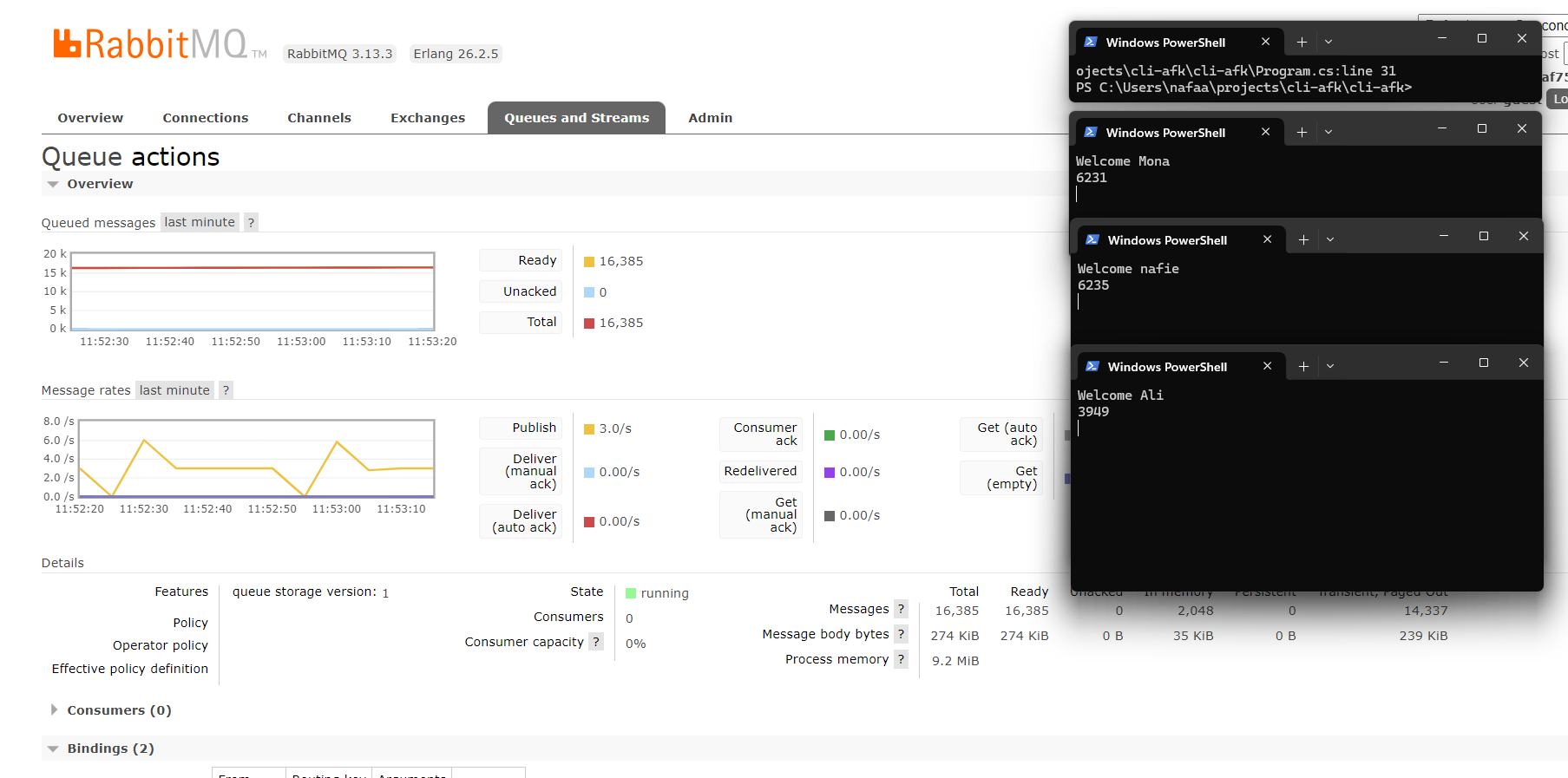Open help icon next to Messages
The image size is (1568, 778).
pos(901,609)
